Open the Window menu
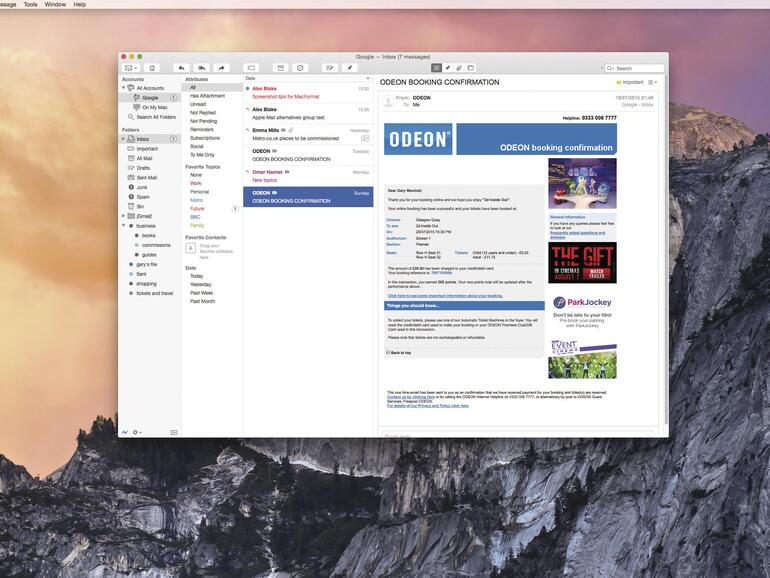The width and height of the screenshot is (770, 578). tap(55, 4)
